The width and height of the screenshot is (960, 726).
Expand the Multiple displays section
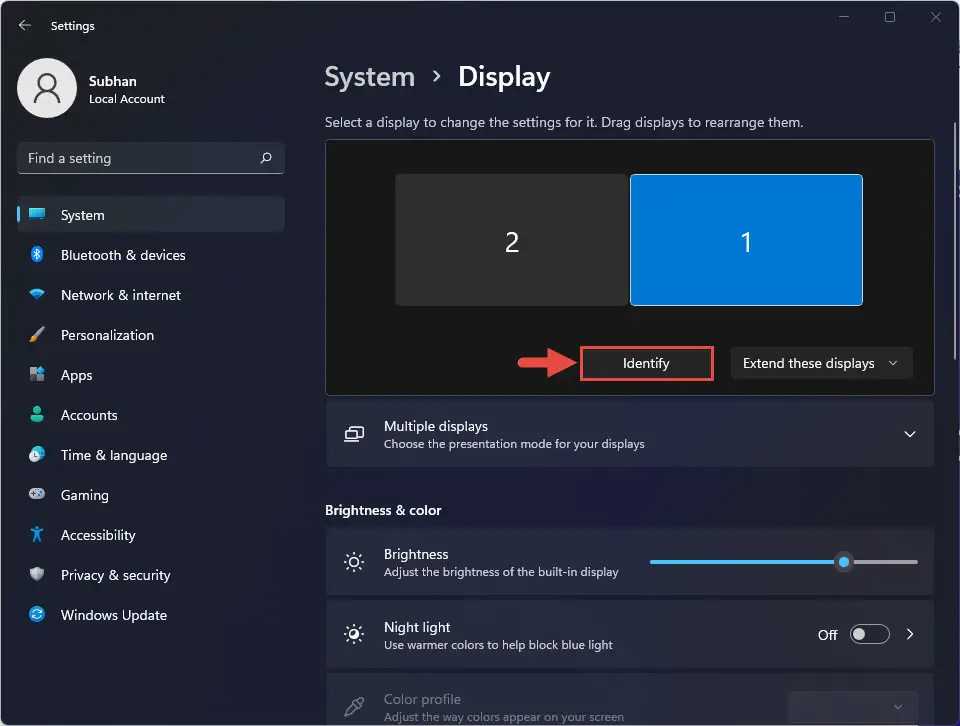[910, 434]
